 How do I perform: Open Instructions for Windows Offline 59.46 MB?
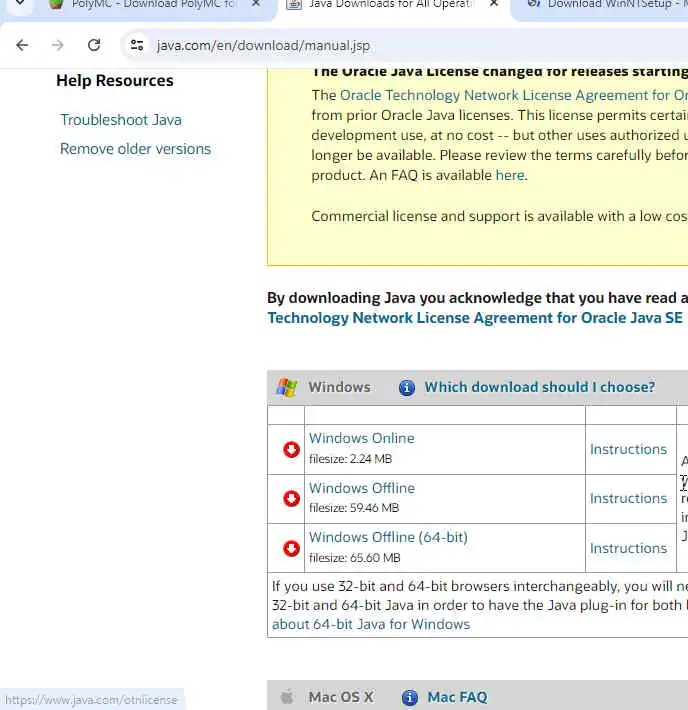[x=628, y=498]
